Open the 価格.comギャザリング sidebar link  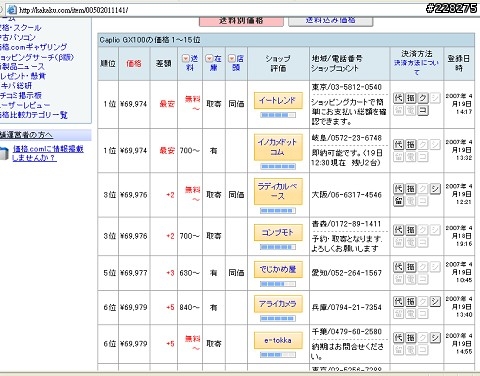pos(33,47)
